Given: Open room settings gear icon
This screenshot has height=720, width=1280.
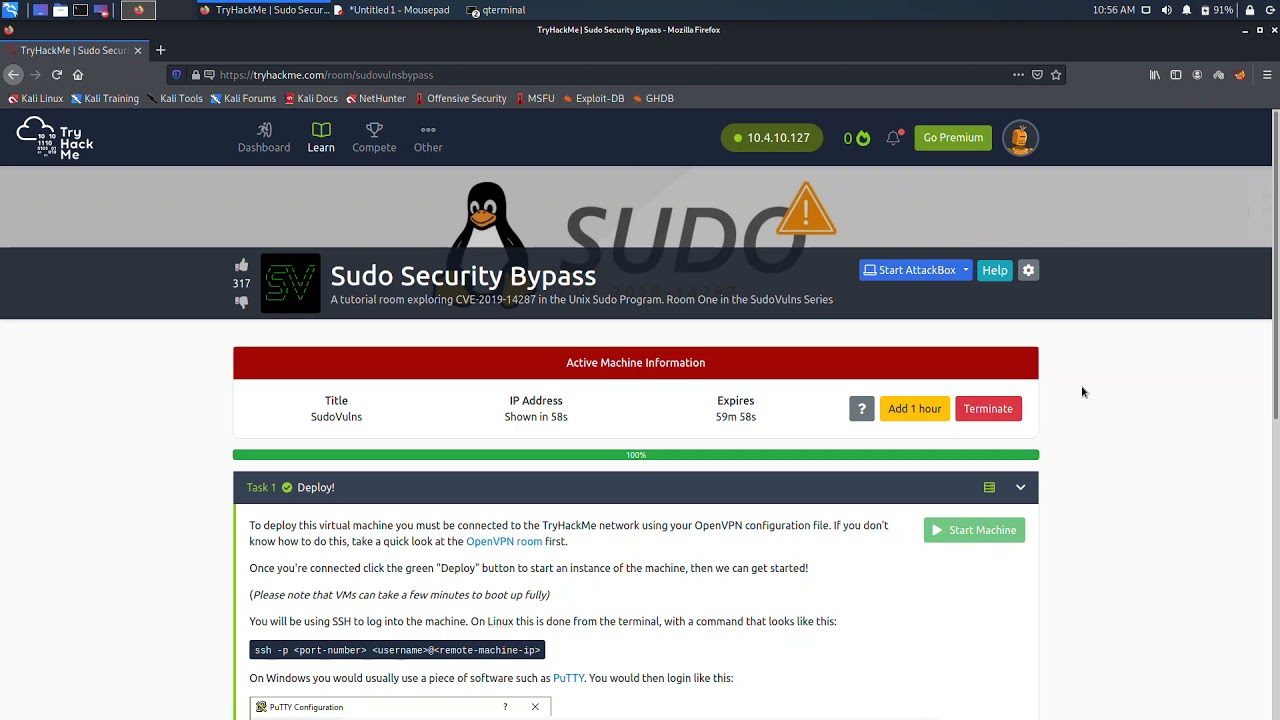Looking at the screenshot, I should (x=1028, y=270).
